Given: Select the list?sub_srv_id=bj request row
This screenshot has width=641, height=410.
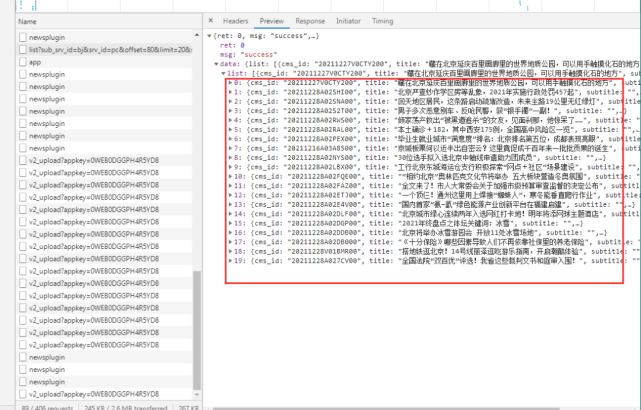Looking at the screenshot, I should click(104, 49).
